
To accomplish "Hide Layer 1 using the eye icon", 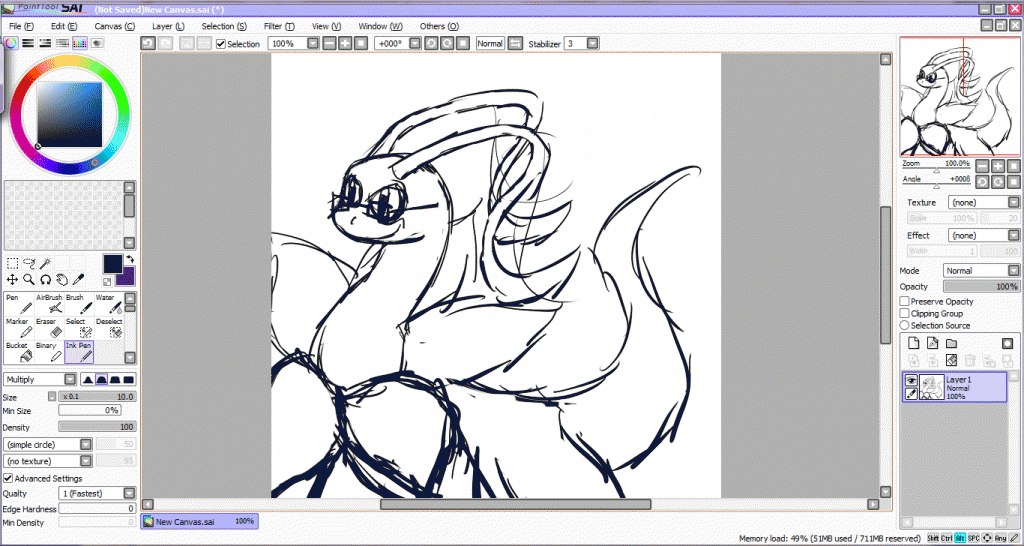I will (x=911, y=380).
